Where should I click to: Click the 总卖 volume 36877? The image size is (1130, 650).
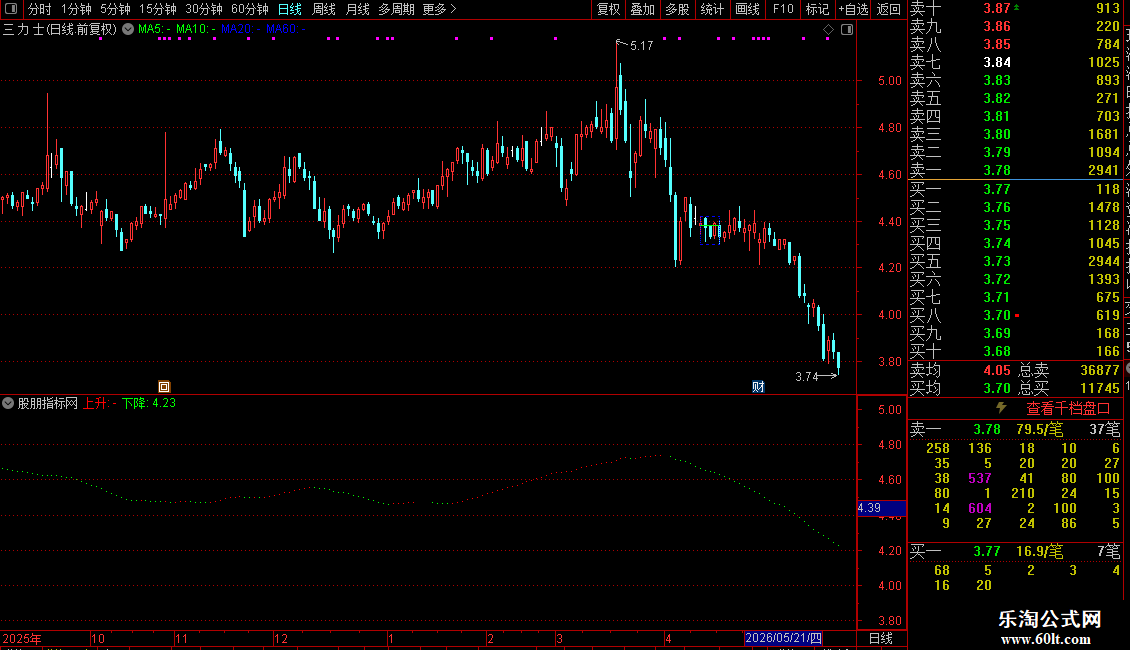click(1100, 370)
